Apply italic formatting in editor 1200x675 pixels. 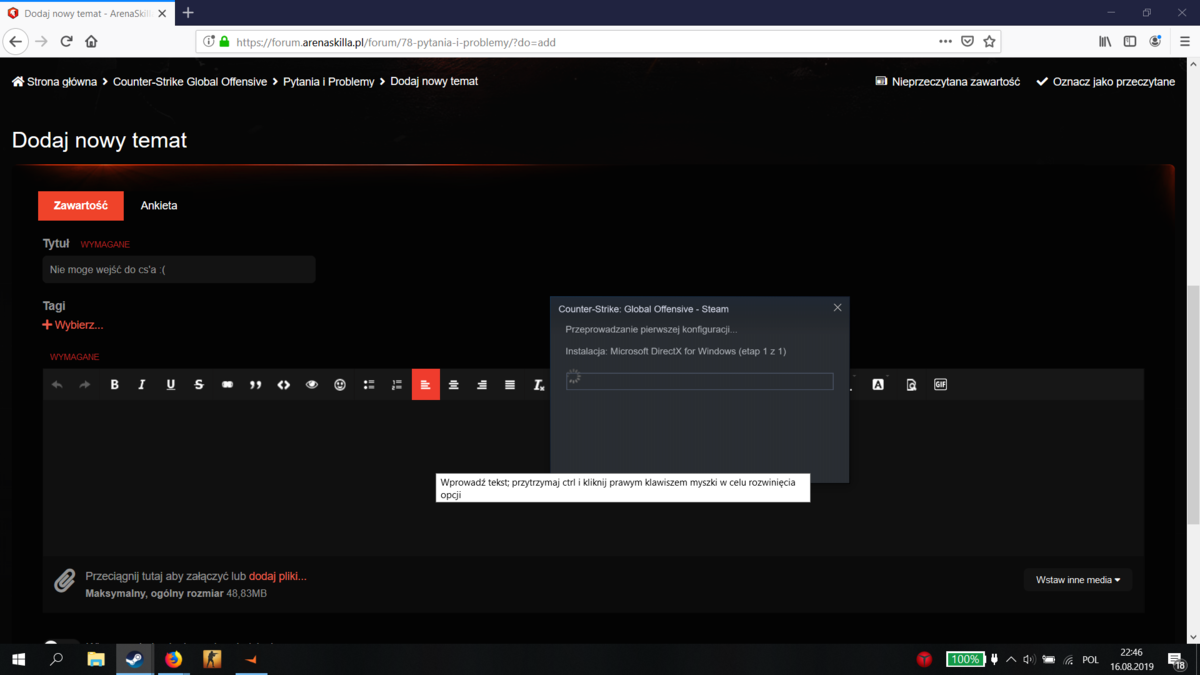tap(142, 385)
